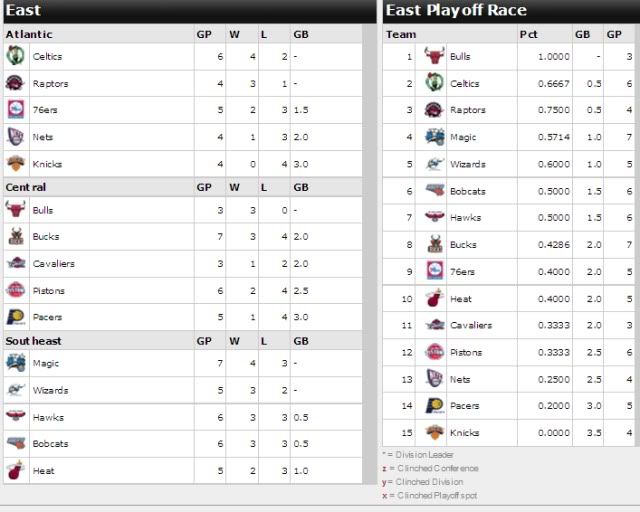
Task: Open the Cavaliers team name in Central table
Action: pyautogui.click(x=54, y=263)
